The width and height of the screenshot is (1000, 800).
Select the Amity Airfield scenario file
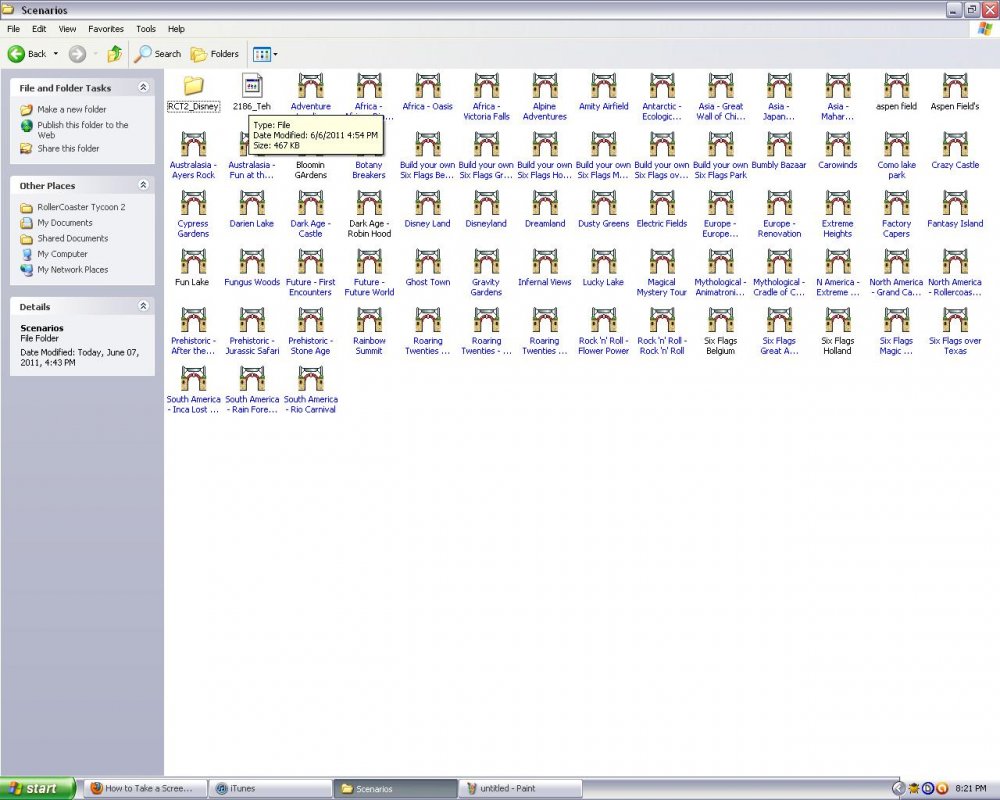click(603, 86)
